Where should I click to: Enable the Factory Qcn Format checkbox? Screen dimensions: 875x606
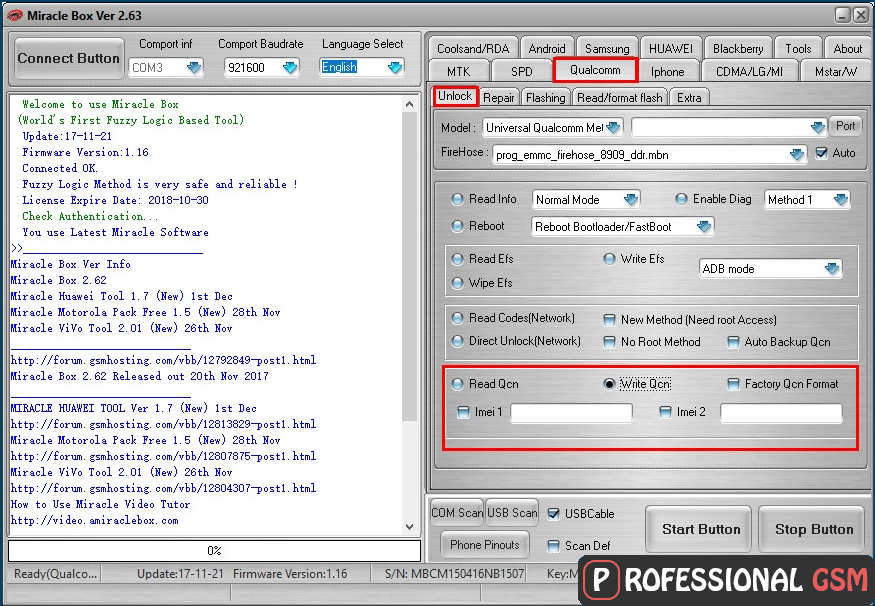(734, 384)
